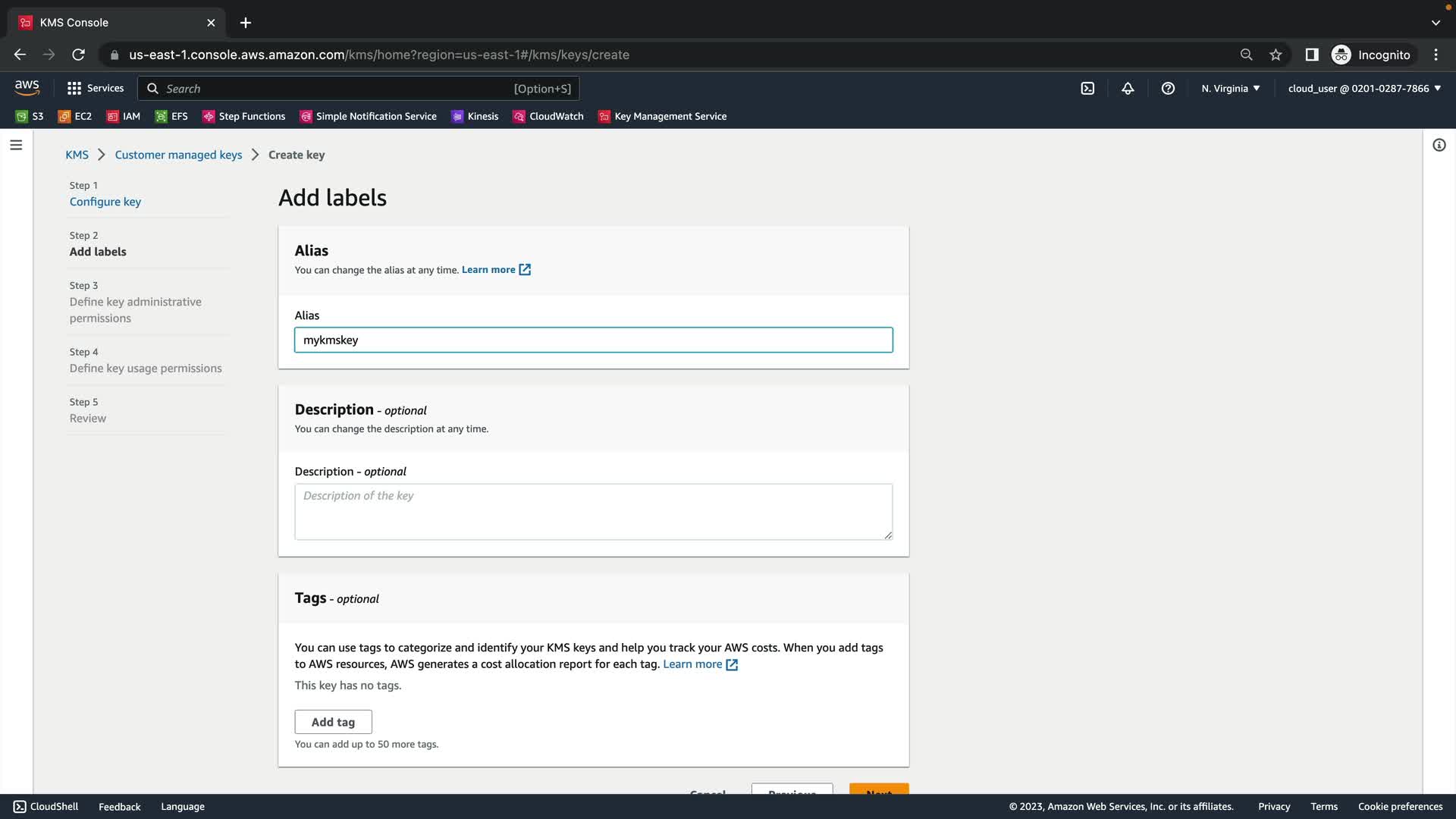Bookmark this page with star icon
The height and width of the screenshot is (819, 1456).
click(x=1276, y=55)
